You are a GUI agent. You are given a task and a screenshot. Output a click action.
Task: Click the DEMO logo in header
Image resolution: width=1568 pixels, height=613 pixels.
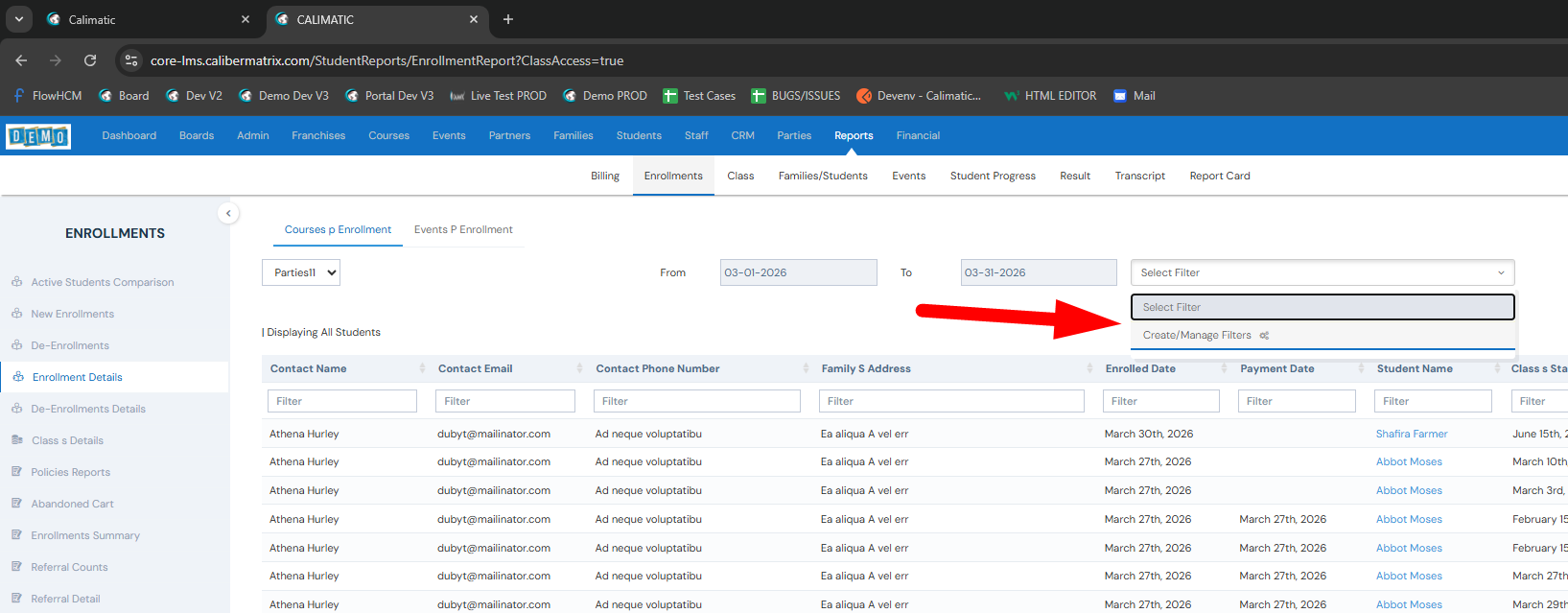(x=38, y=136)
